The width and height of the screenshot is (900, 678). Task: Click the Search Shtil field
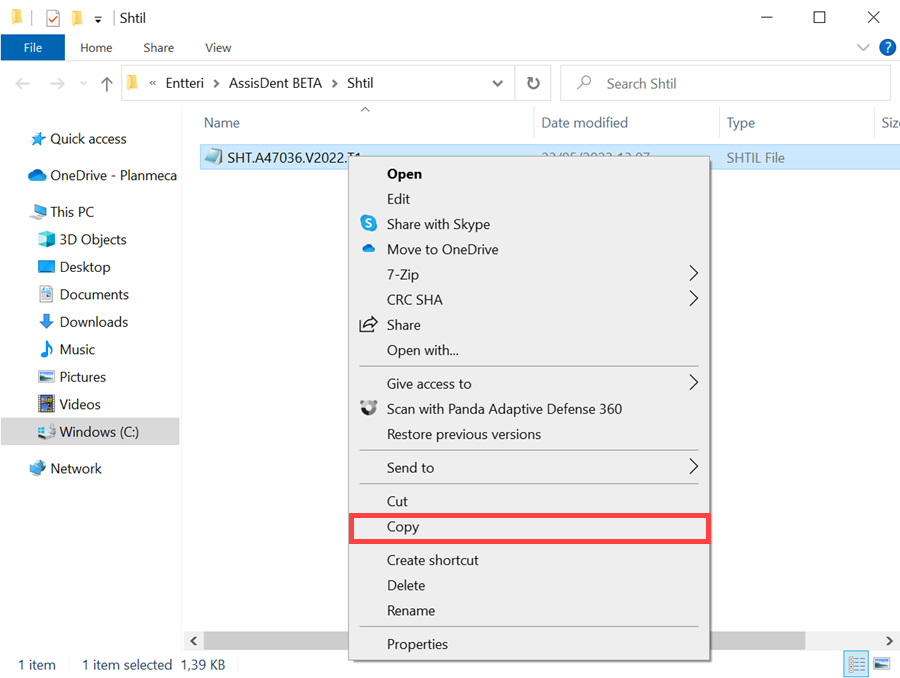point(726,83)
